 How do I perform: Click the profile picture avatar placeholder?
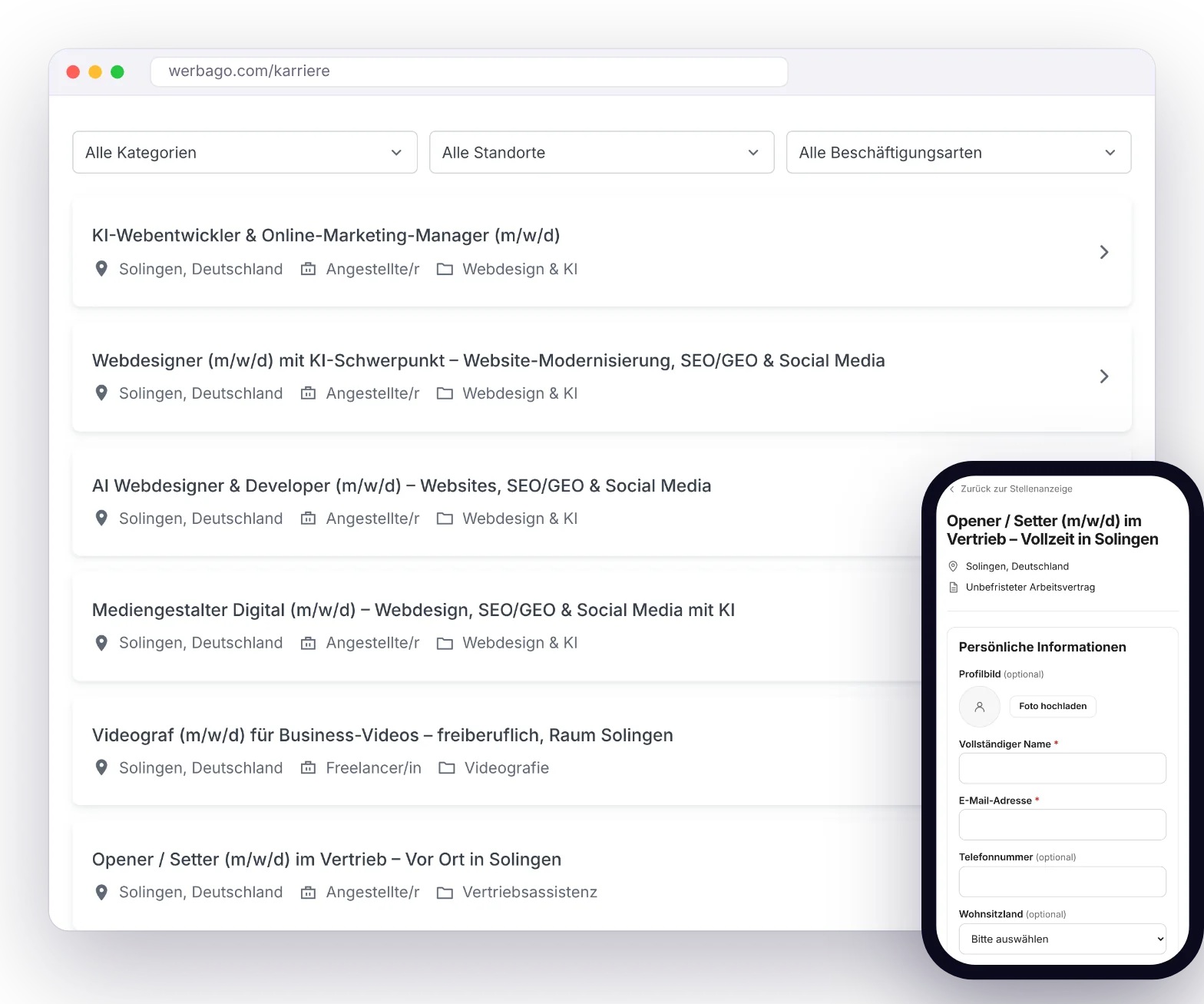(979, 707)
